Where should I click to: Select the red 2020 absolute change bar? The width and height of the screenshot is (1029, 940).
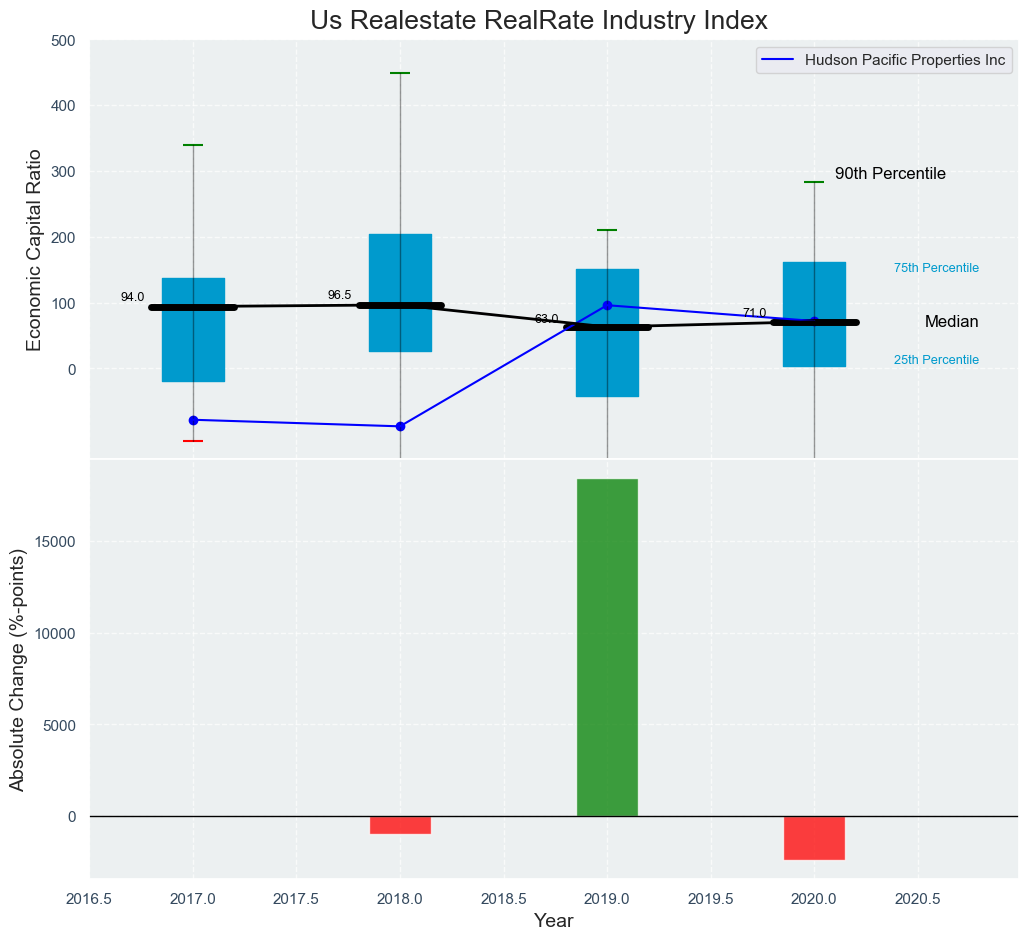click(x=814, y=838)
